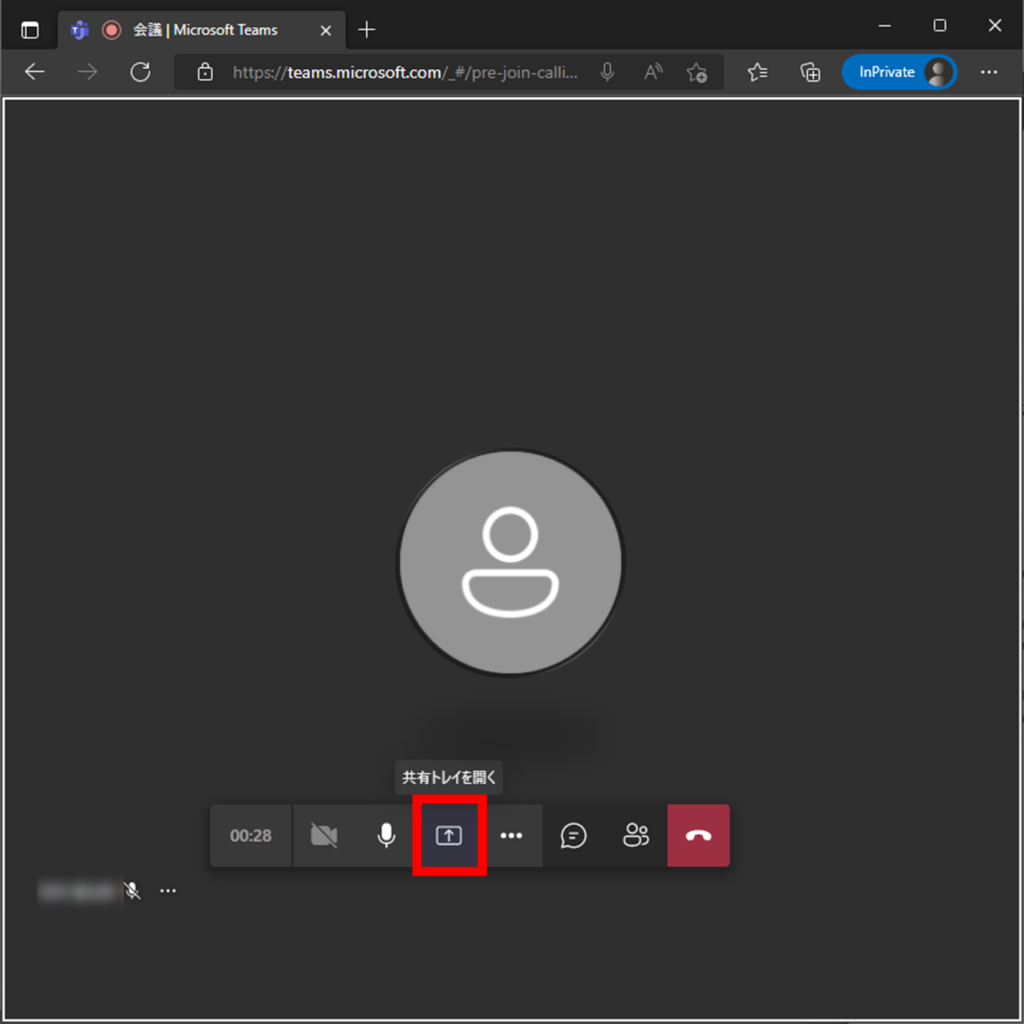The image size is (1024, 1024).
Task: Hang up the call
Action: (698, 836)
